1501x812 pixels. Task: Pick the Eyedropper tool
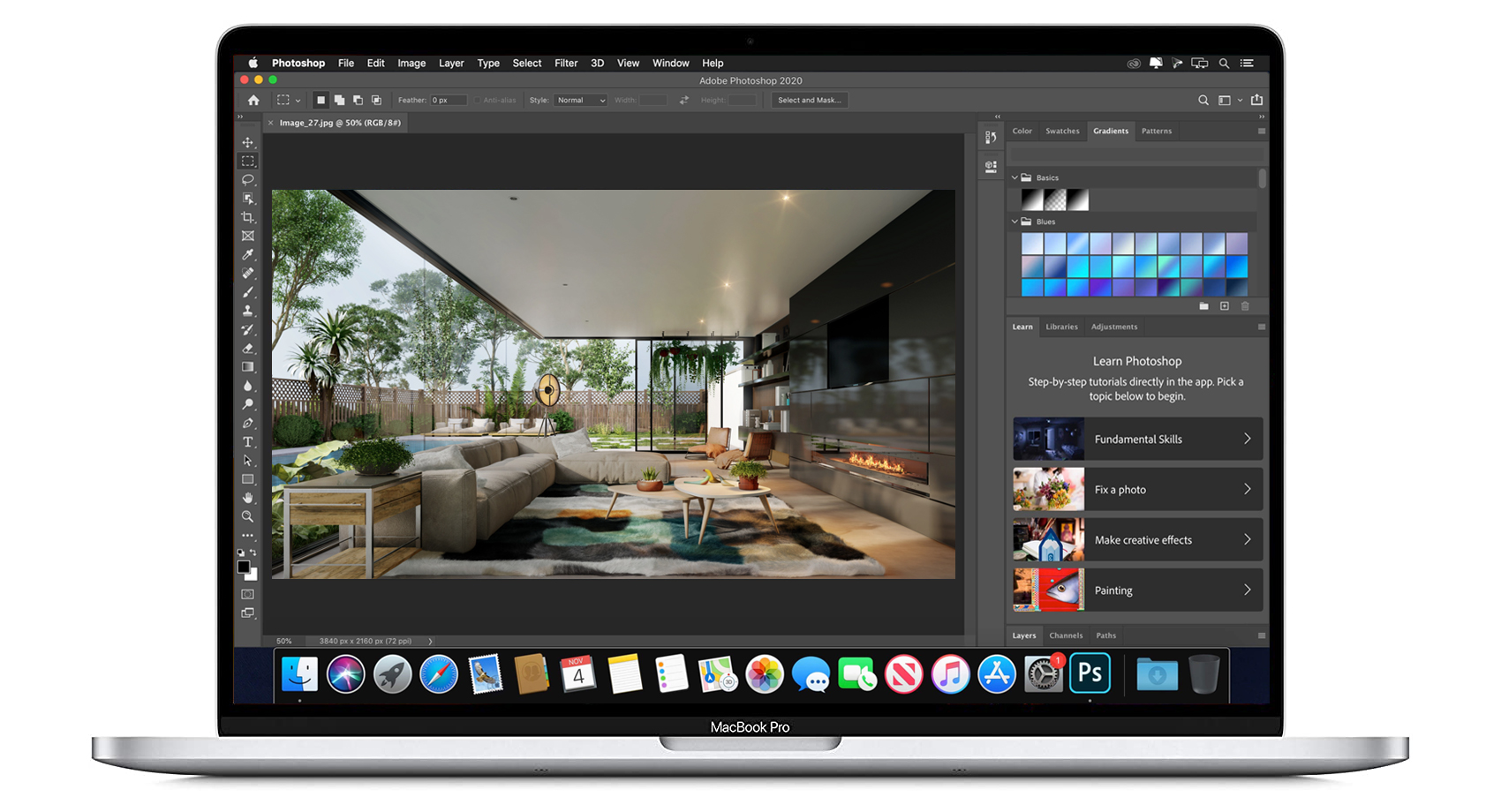click(248, 255)
